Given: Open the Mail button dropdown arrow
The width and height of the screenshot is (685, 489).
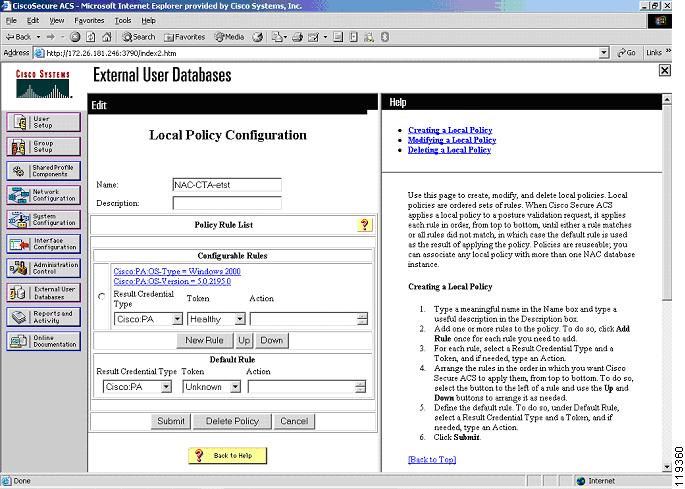Looking at the screenshot, I should [285, 37].
